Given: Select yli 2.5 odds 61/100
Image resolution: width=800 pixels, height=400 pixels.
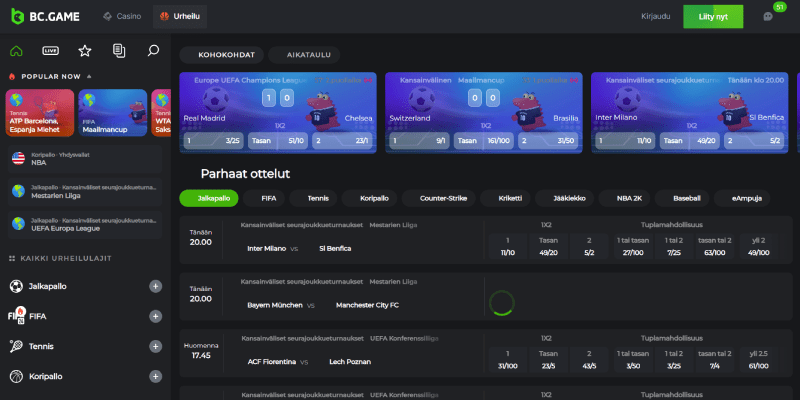Looking at the screenshot, I should click(x=759, y=360).
